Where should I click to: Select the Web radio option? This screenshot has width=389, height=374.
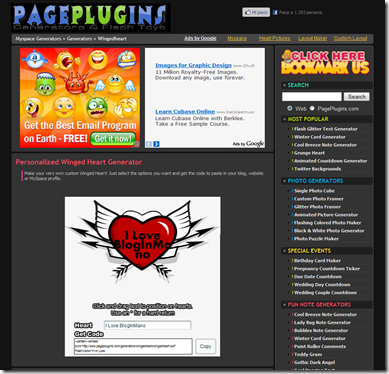(290, 108)
